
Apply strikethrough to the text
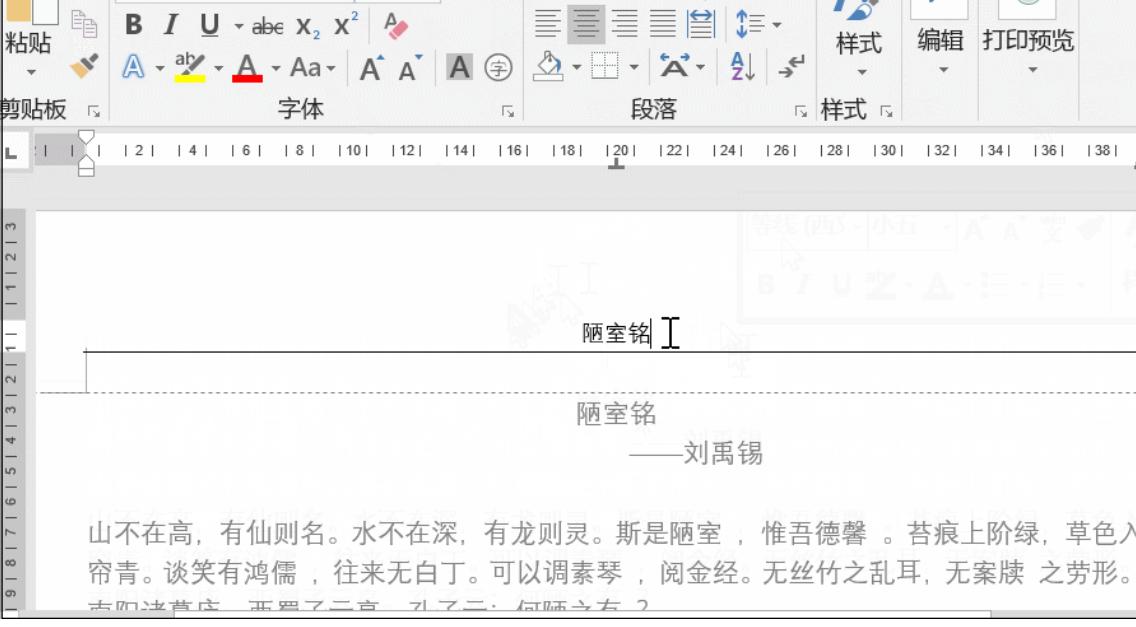point(267,26)
